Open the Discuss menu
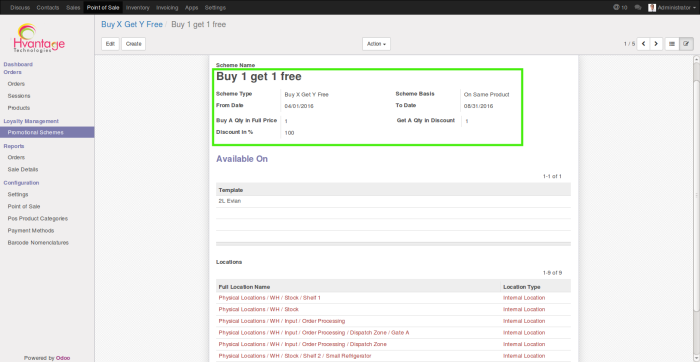Image resolution: width=700 pixels, height=362 pixels. point(20,8)
